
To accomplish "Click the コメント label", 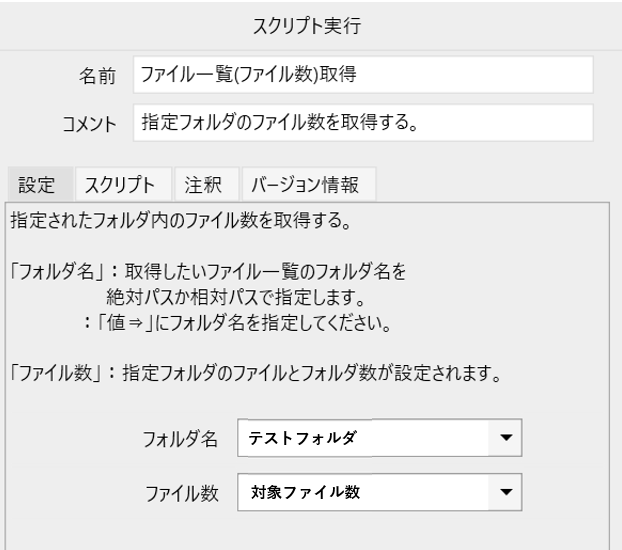I will pos(89,124).
